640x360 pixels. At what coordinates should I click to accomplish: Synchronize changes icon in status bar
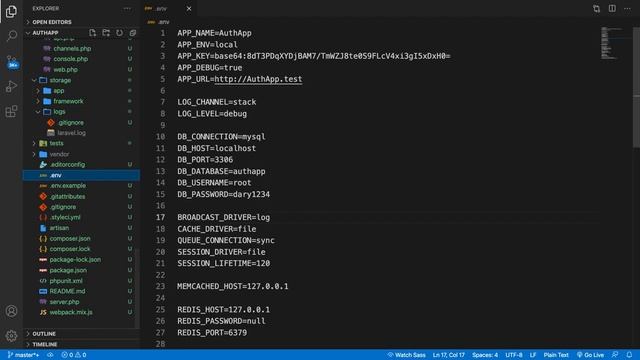click(x=50, y=355)
